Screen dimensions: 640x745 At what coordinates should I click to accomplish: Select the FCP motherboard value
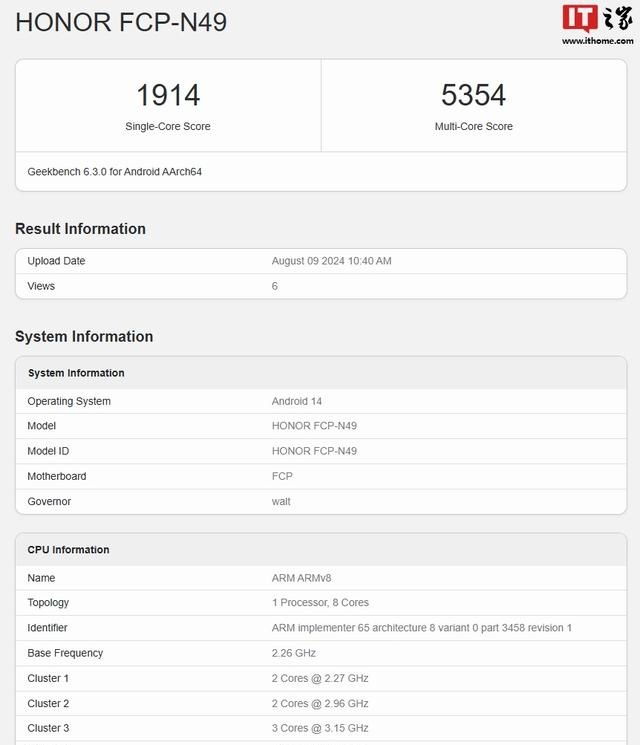pos(282,476)
